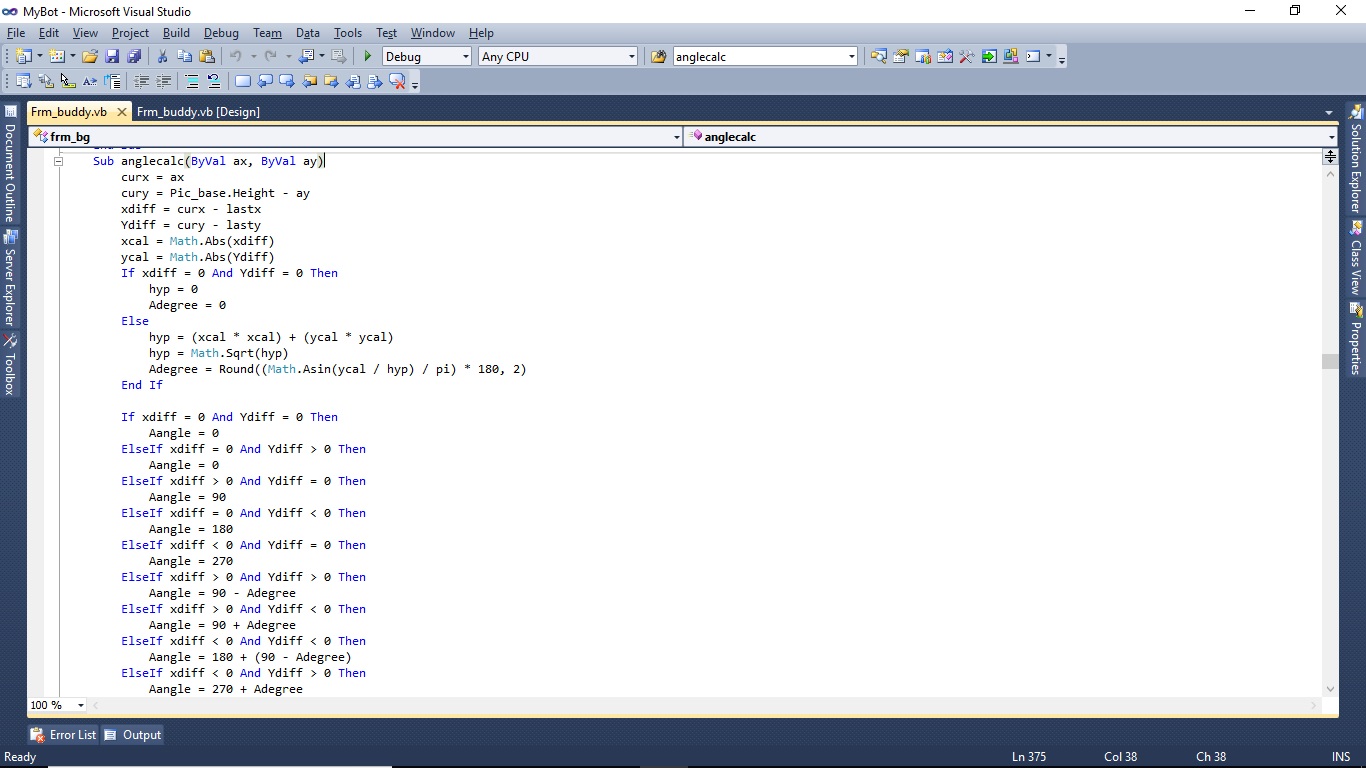
Task: Open the active files list dropdown arrow
Action: click(1328, 112)
